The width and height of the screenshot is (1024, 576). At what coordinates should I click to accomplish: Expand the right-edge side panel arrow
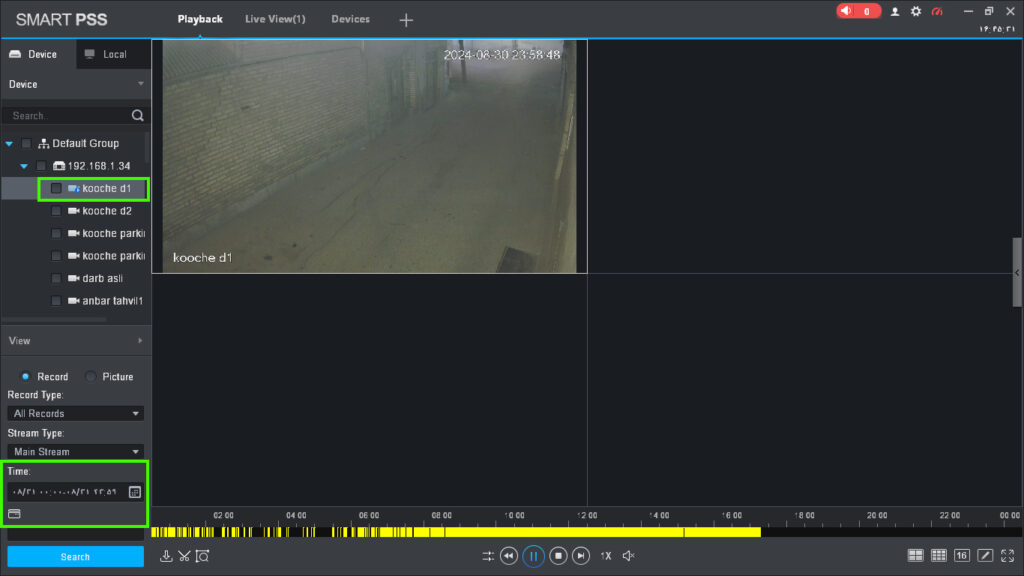(x=1017, y=272)
